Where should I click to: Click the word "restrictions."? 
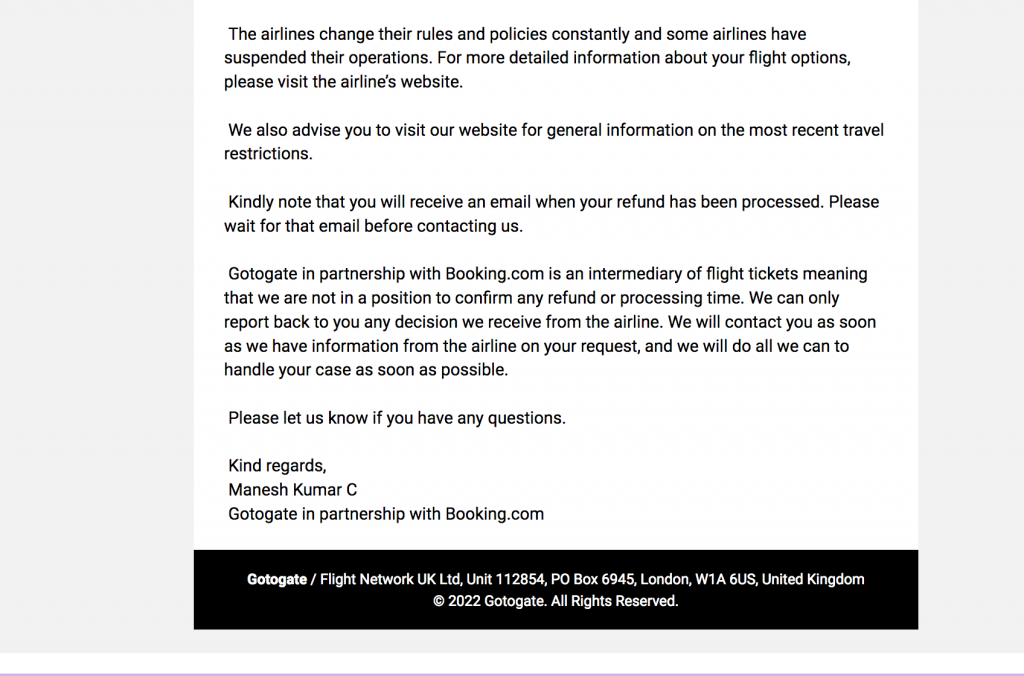point(268,154)
